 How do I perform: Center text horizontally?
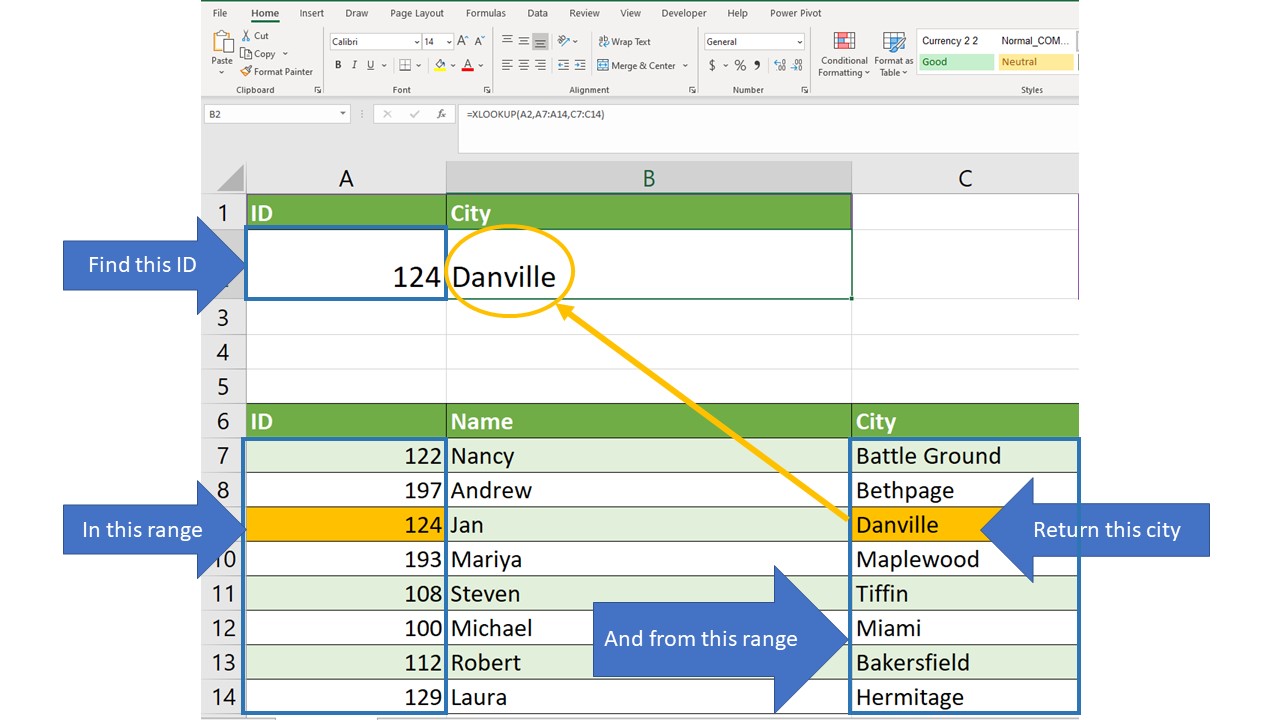(524, 65)
